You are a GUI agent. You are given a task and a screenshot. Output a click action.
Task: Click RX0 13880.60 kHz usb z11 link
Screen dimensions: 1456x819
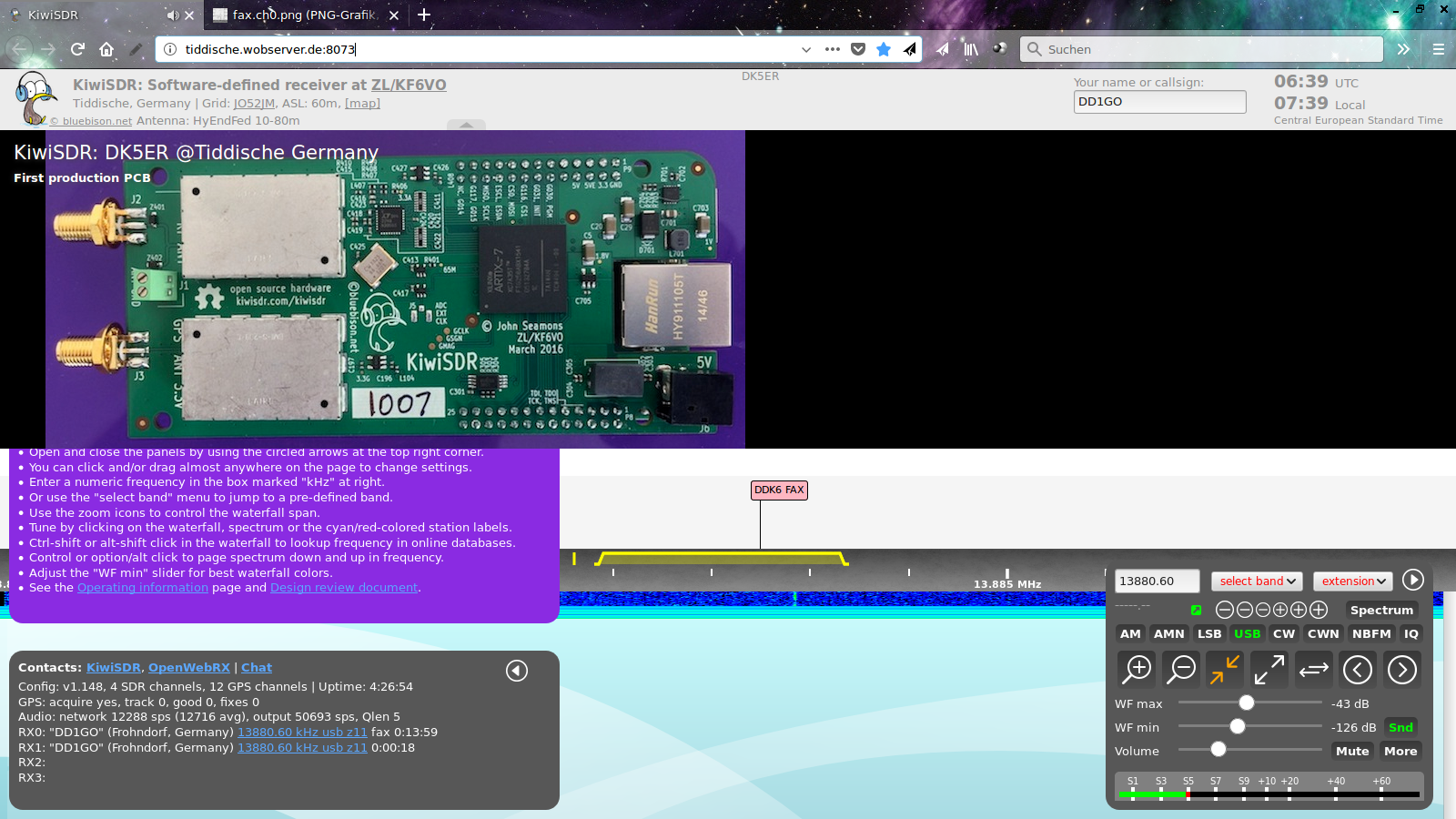pos(302,733)
